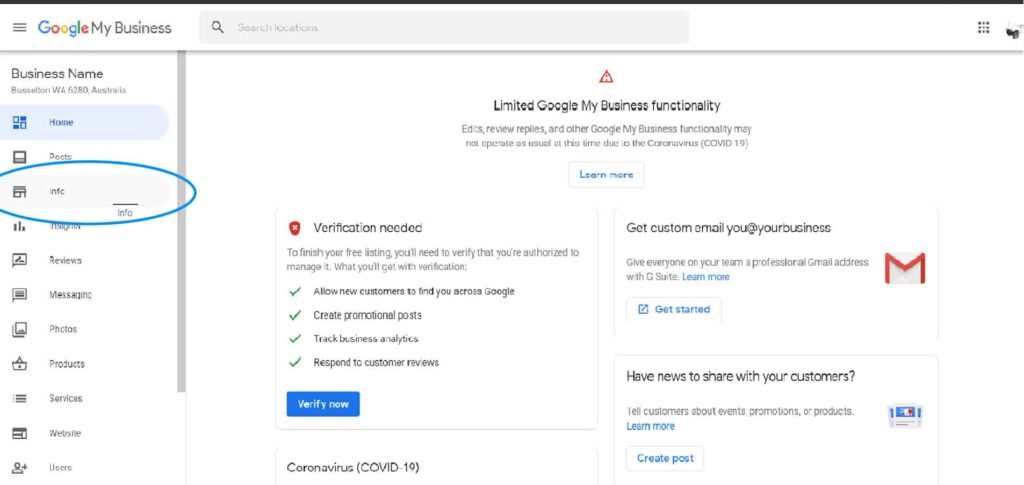This screenshot has width=1024, height=485.
Task: Open Reviews in the sidebar
Action: (x=84, y=260)
